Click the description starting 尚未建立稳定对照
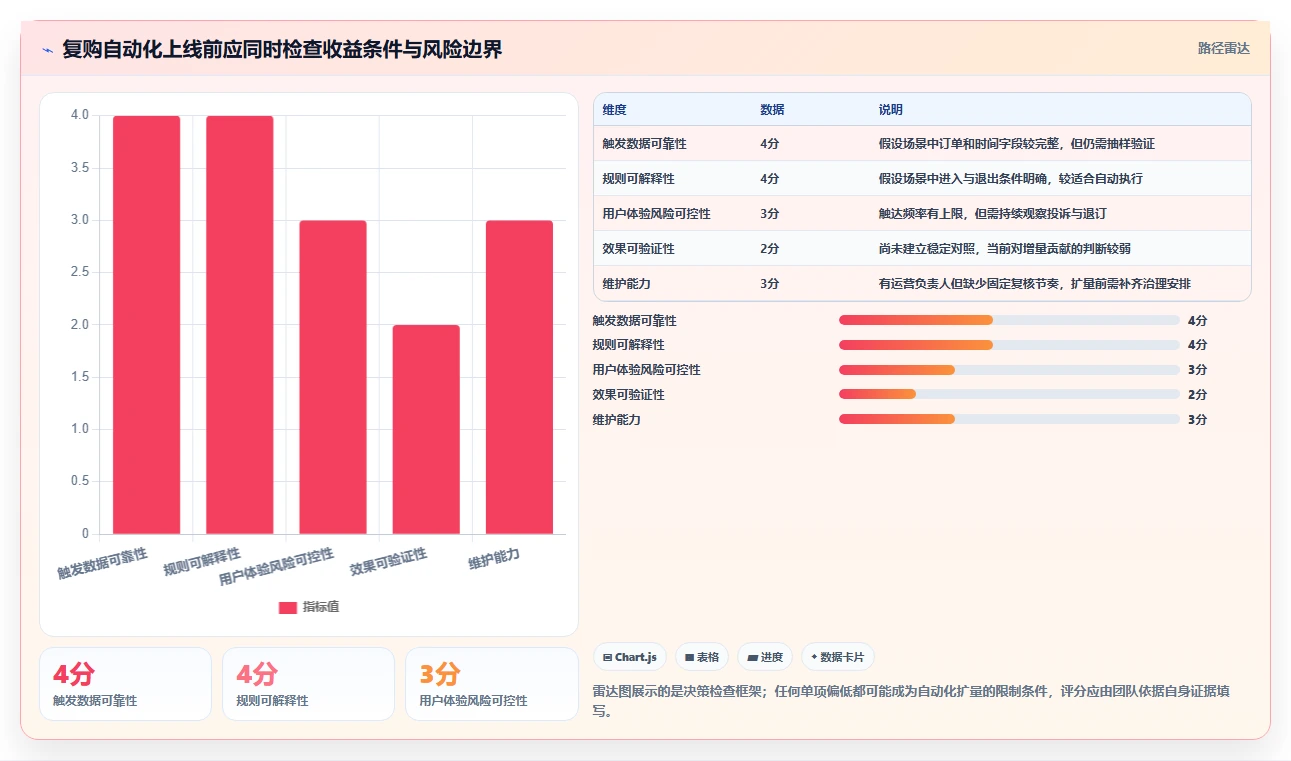Image resolution: width=1291 pixels, height=761 pixels. click(x=1005, y=249)
